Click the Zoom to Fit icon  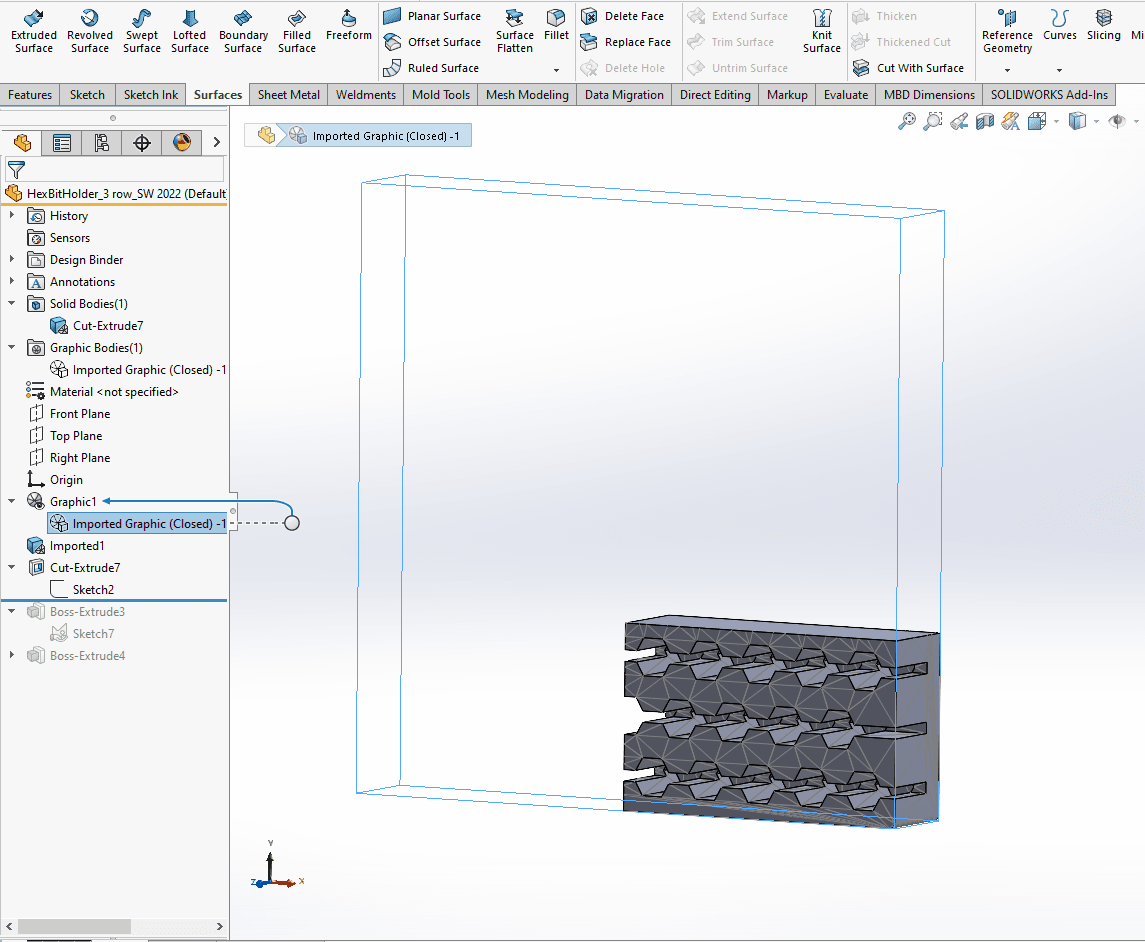click(x=906, y=121)
